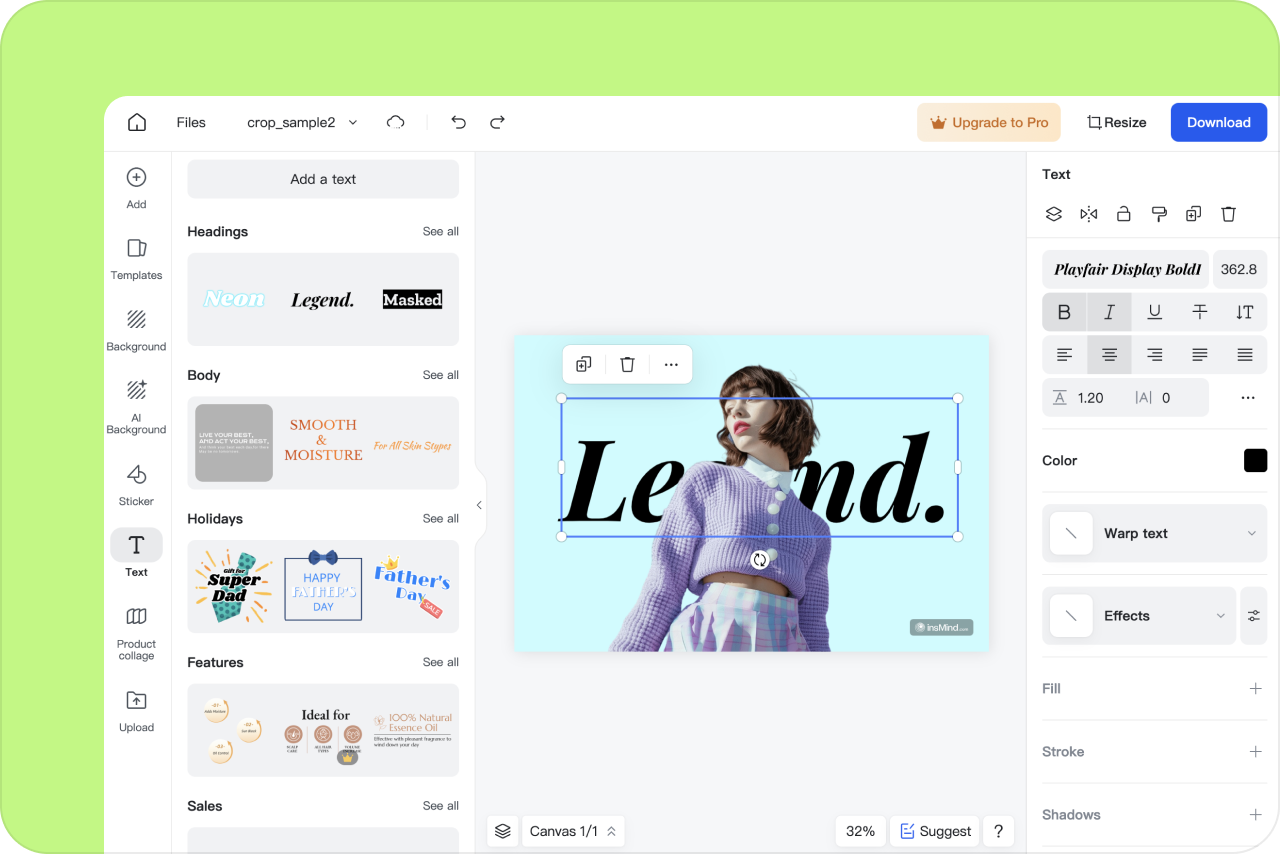Delete text using right panel trash icon
Viewport: 1280px width, 854px height.
1229,214
